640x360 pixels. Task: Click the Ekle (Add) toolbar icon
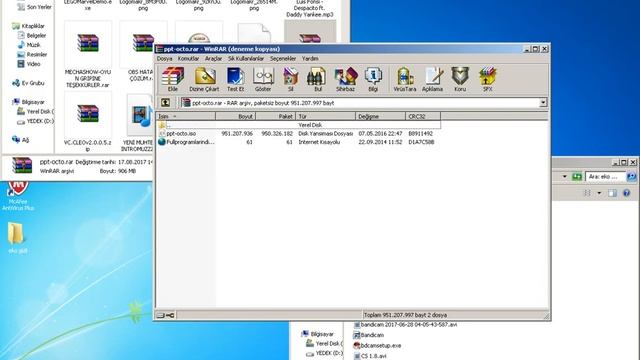[173, 79]
